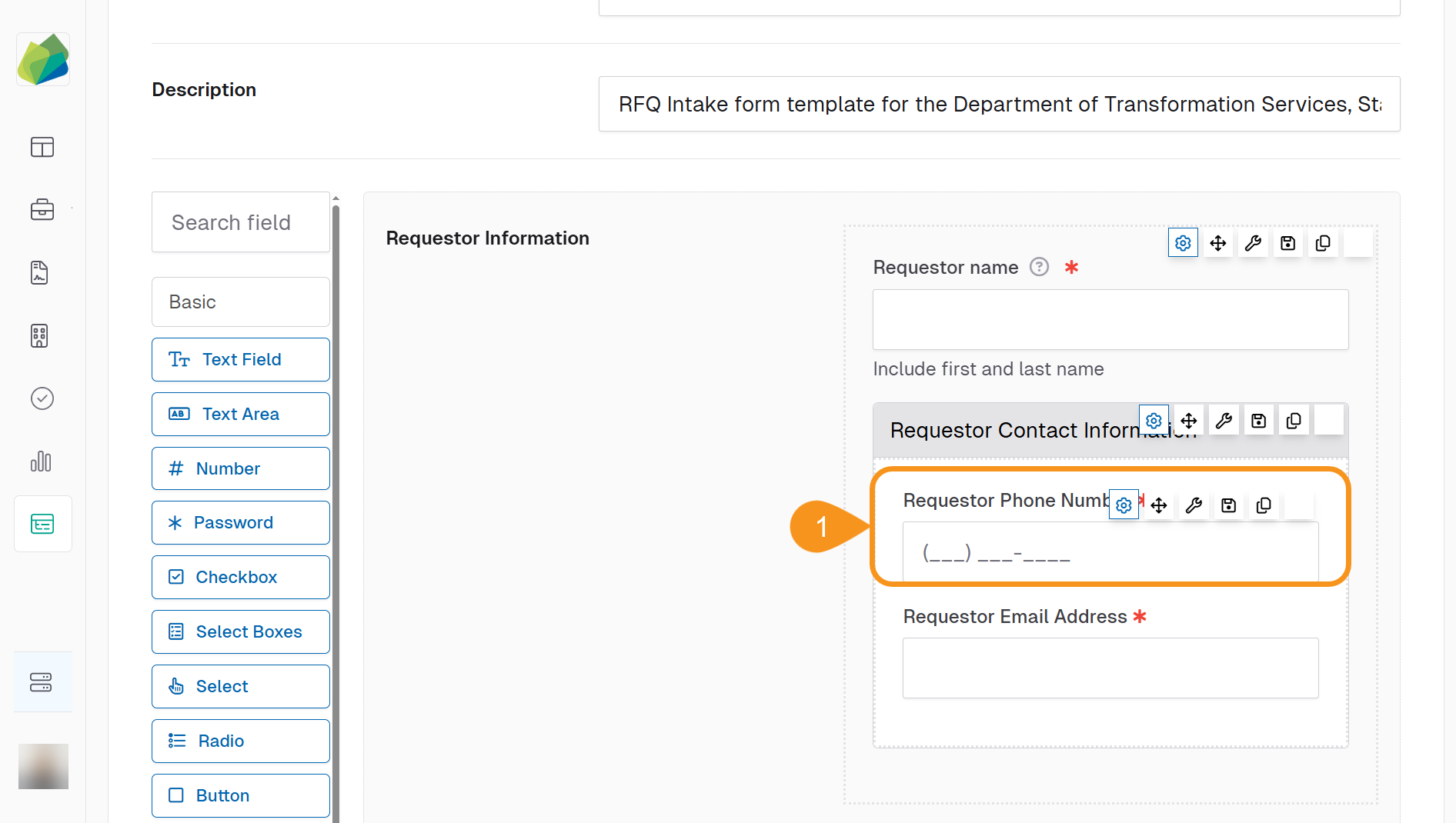Add a Checkbox component

[241, 577]
